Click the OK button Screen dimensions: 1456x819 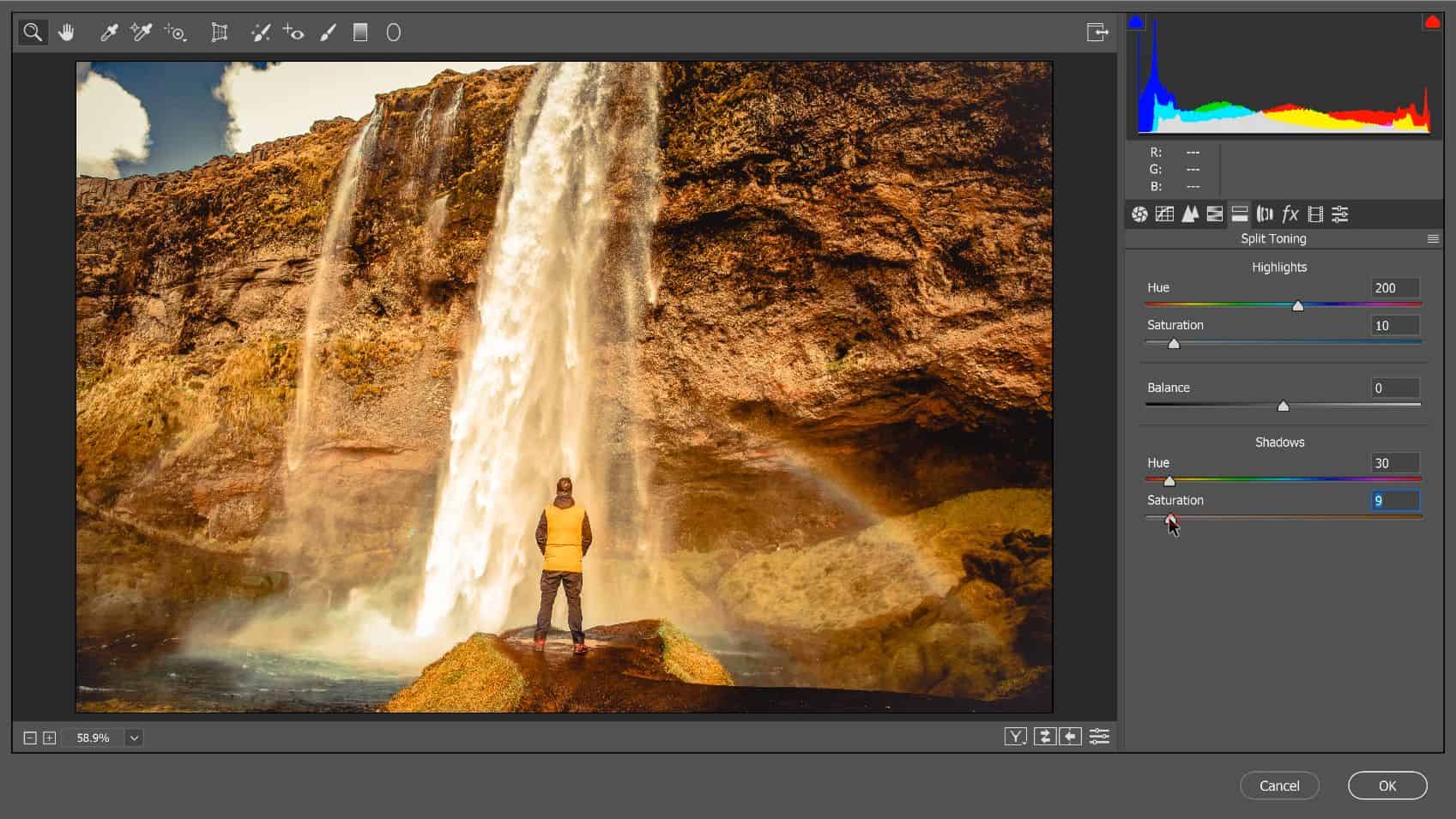coord(1387,786)
